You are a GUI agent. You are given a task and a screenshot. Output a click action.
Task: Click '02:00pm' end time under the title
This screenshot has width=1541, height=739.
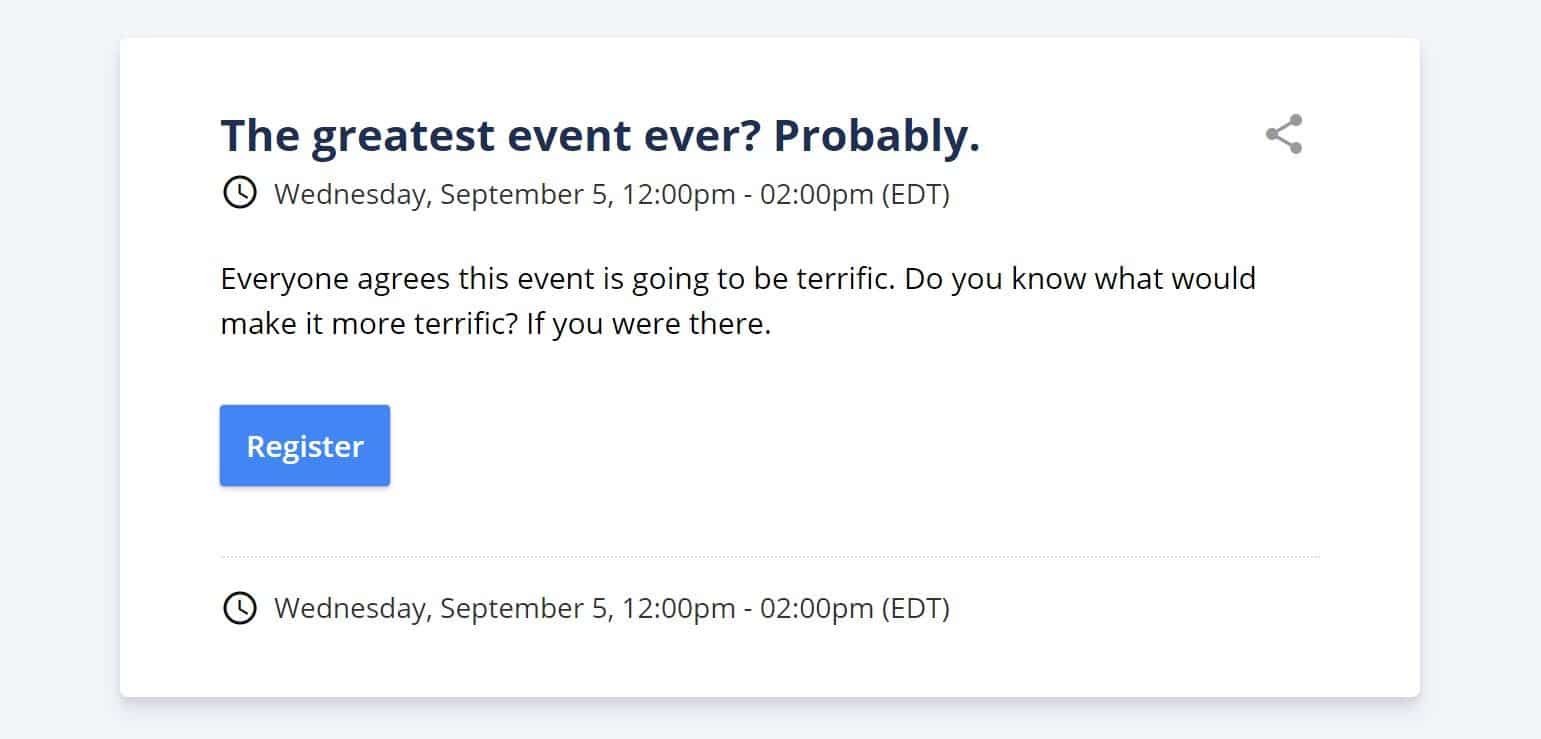point(816,194)
